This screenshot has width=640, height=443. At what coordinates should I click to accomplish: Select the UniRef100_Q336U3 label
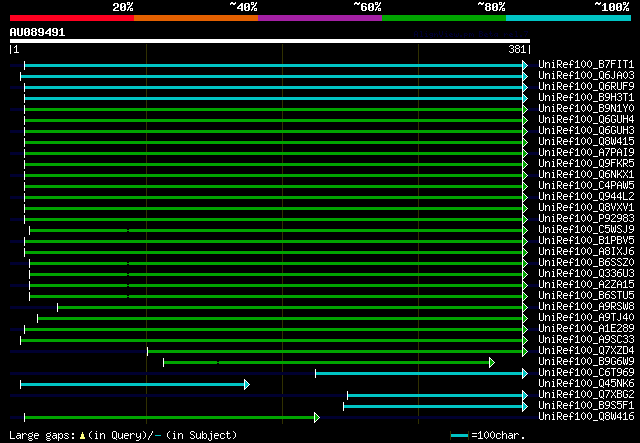click(x=586, y=274)
